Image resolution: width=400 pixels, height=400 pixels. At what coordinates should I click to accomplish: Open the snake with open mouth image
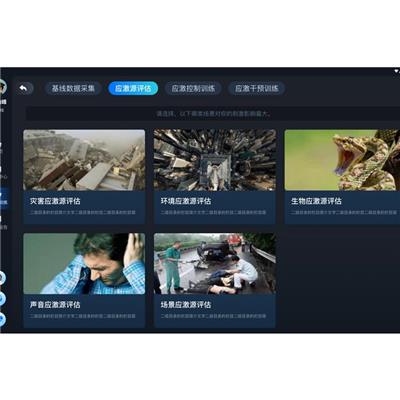coord(342,160)
